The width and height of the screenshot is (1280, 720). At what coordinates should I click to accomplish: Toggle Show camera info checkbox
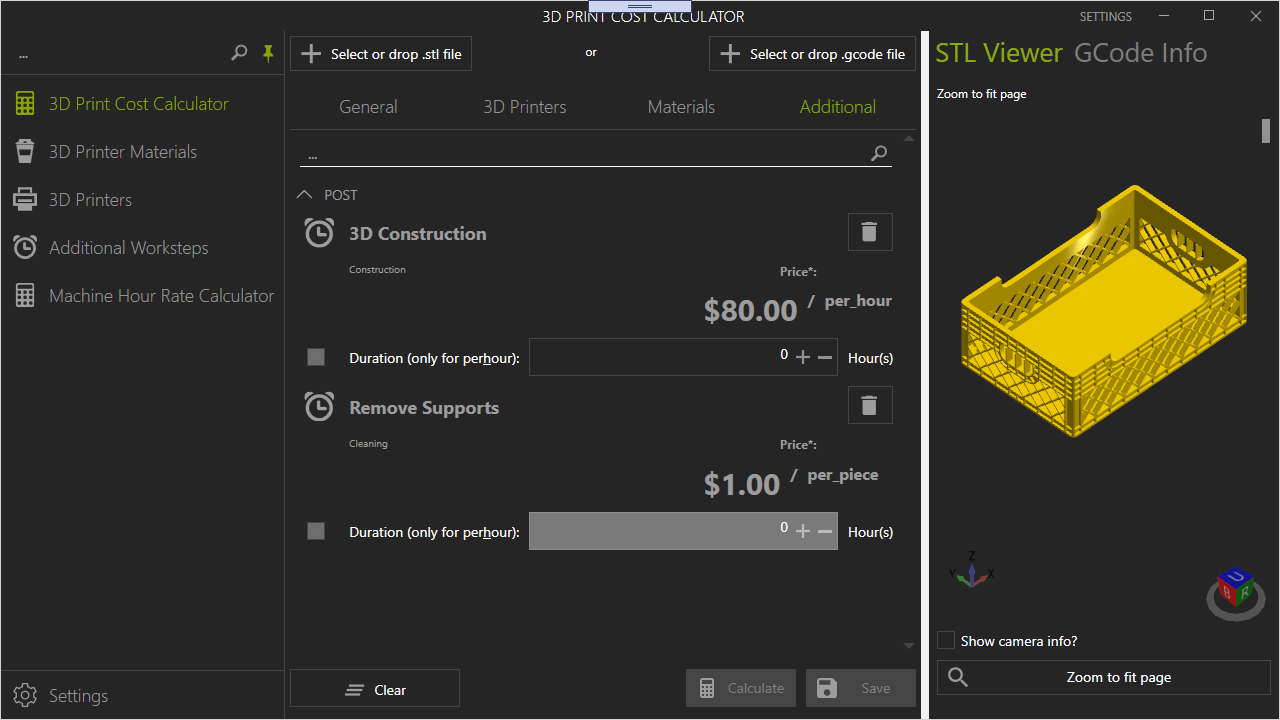click(946, 640)
